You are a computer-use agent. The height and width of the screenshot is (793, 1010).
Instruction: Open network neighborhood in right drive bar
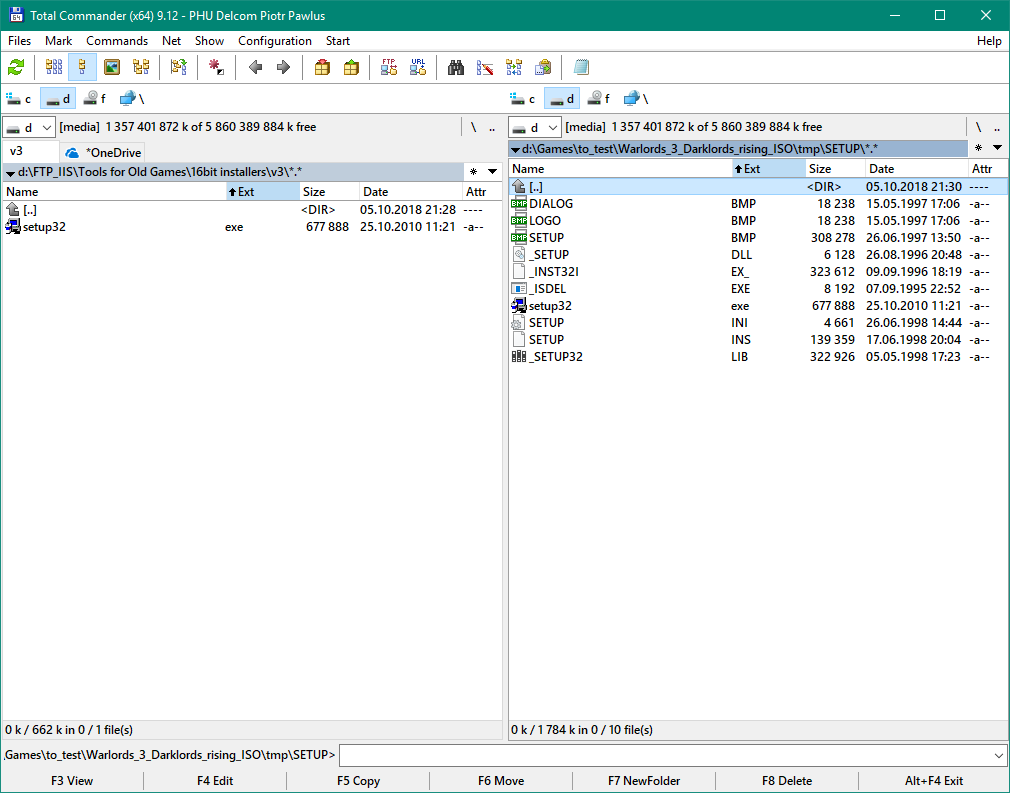[x=636, y=99]
